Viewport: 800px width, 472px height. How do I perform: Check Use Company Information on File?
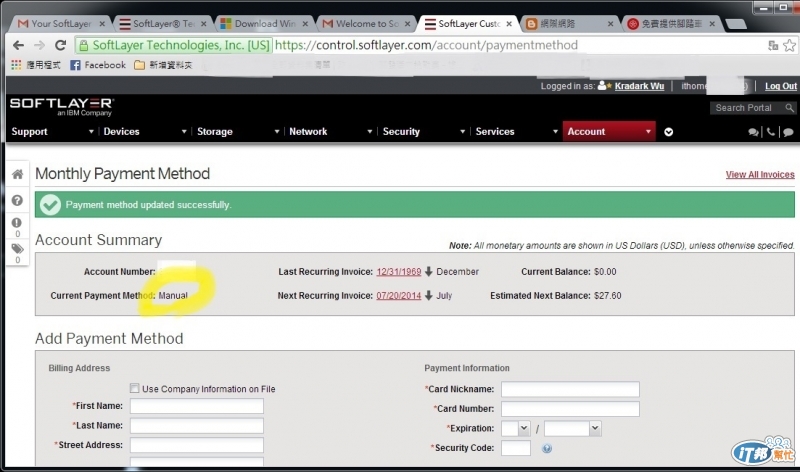pos(134,388)
